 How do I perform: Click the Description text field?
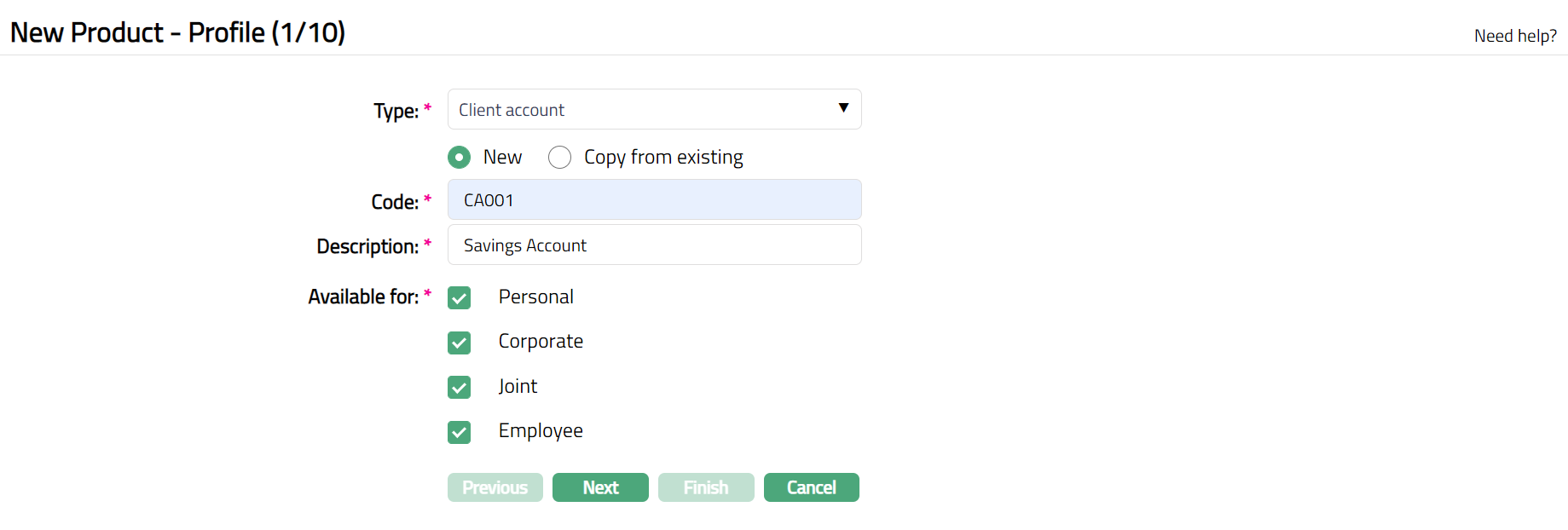pos(653,245)
